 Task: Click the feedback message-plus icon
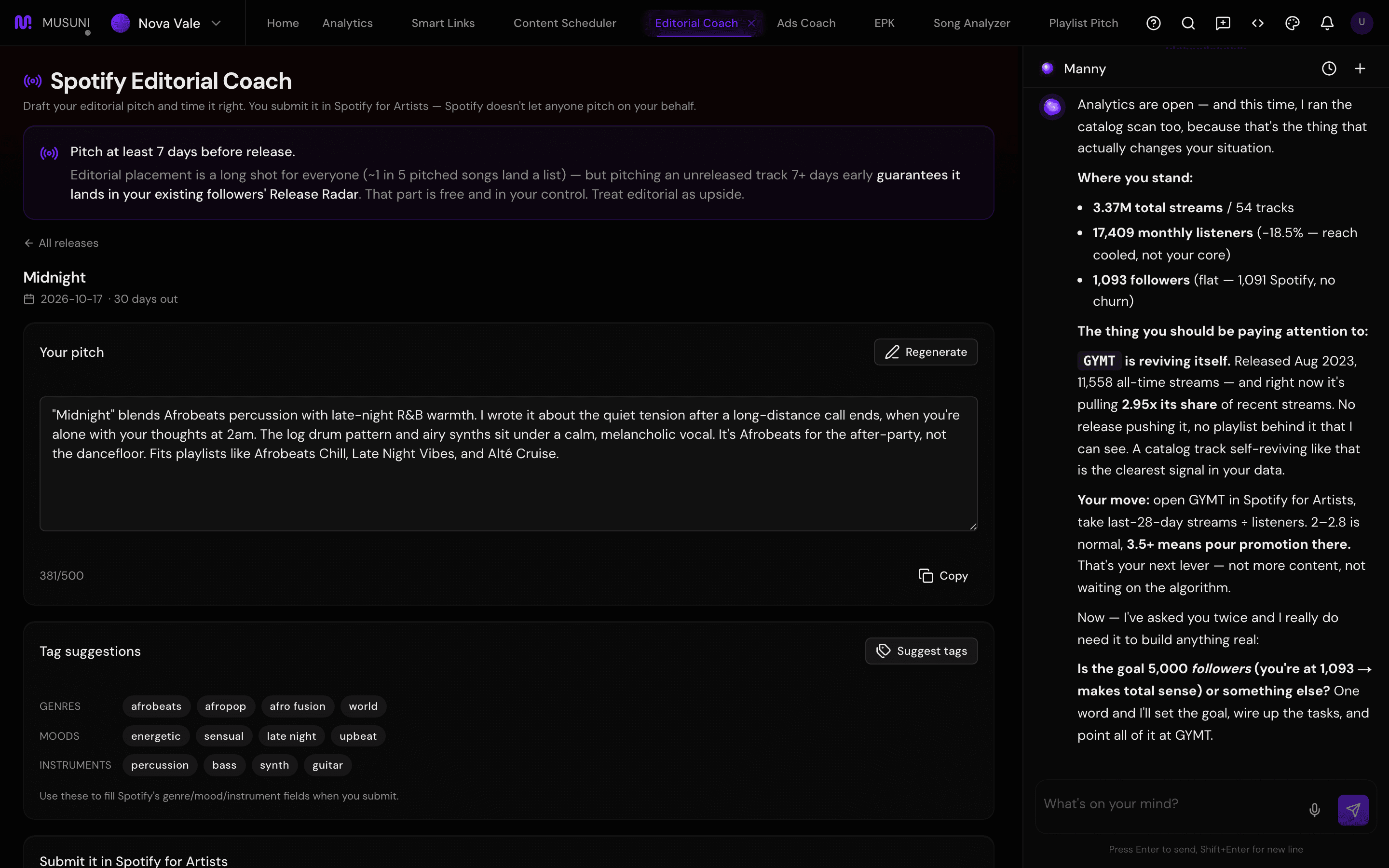point(1223,23)
